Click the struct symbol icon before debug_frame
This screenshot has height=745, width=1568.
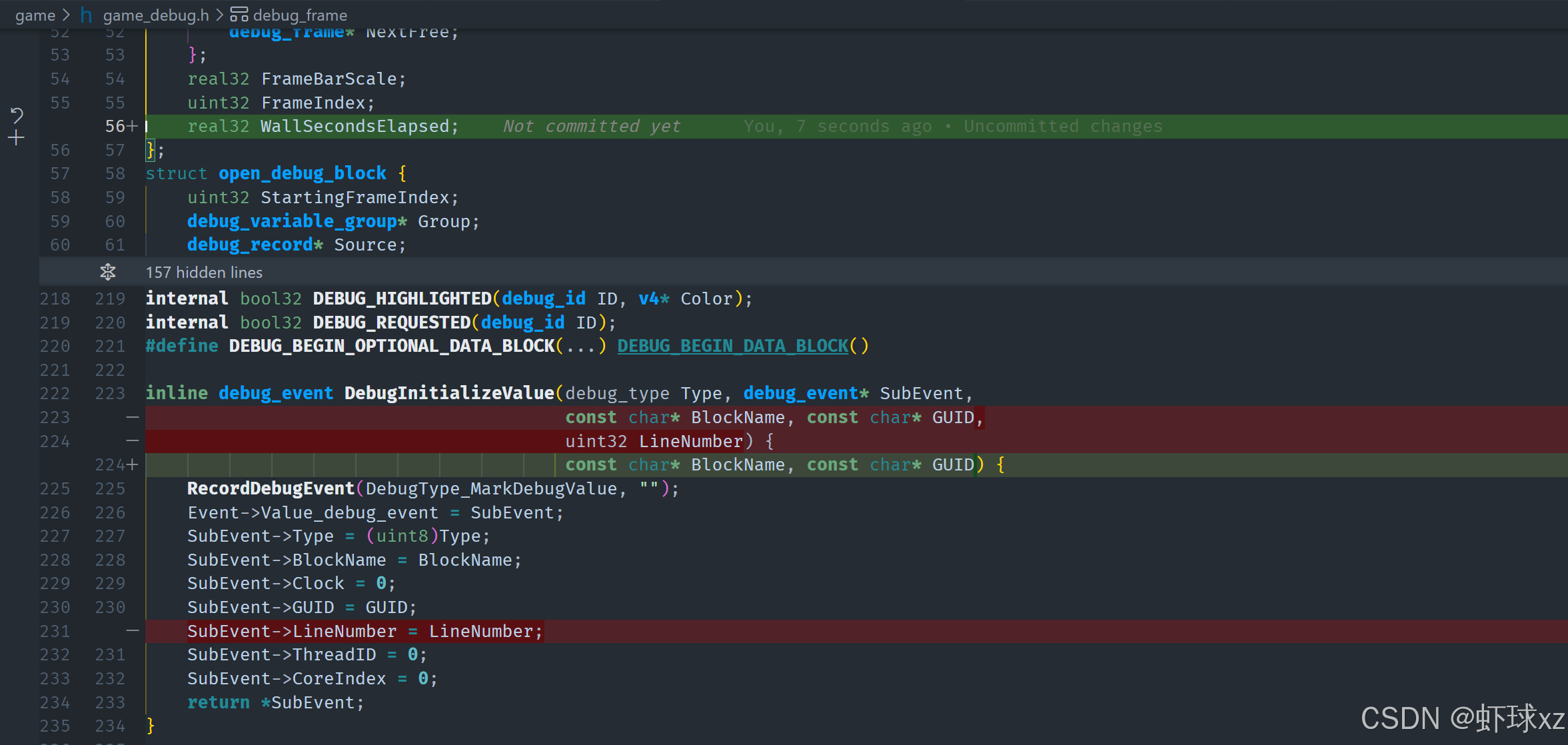[x=239, y=15]
